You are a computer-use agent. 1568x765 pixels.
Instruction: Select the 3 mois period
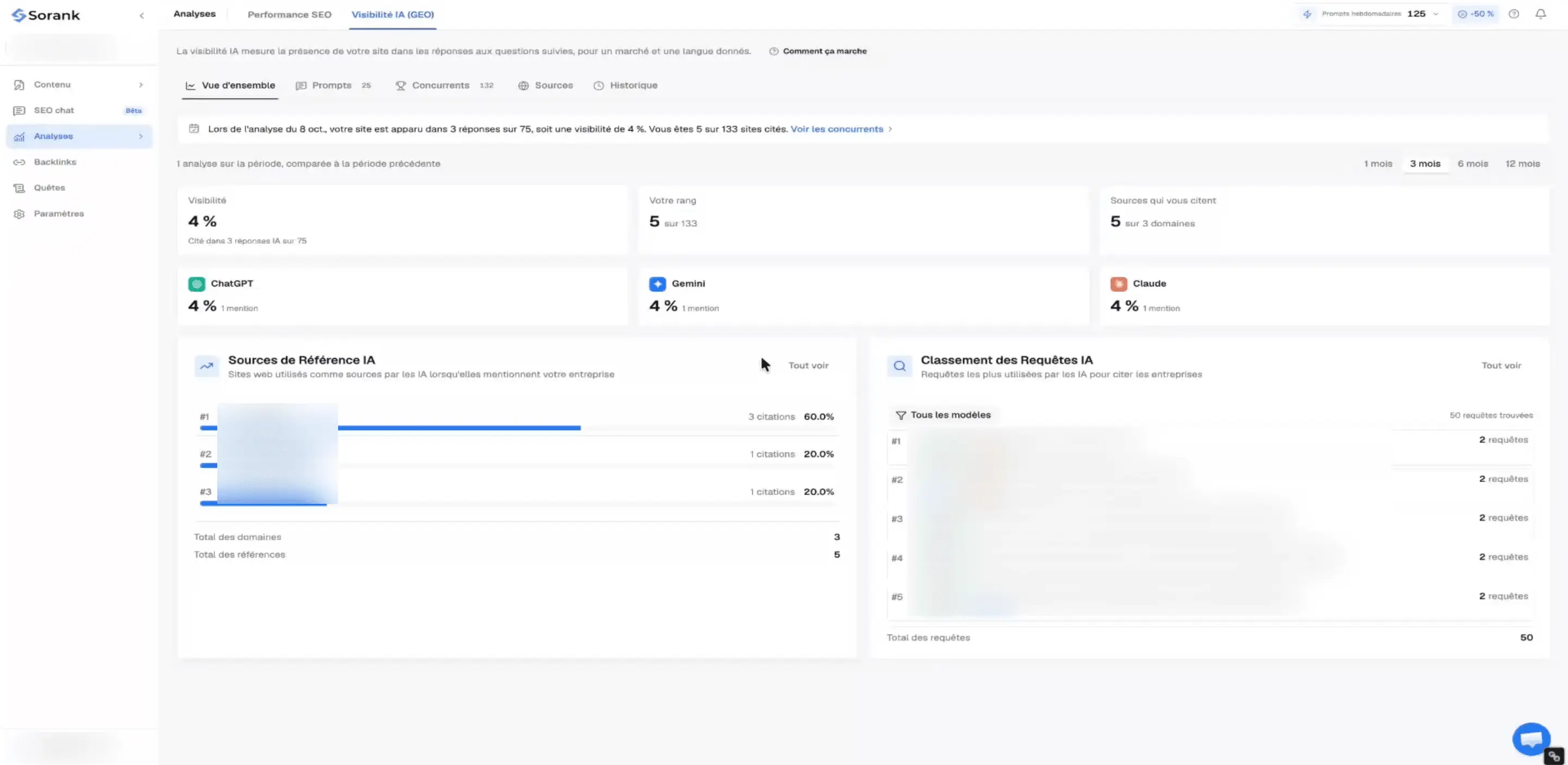coord(1425,164)
